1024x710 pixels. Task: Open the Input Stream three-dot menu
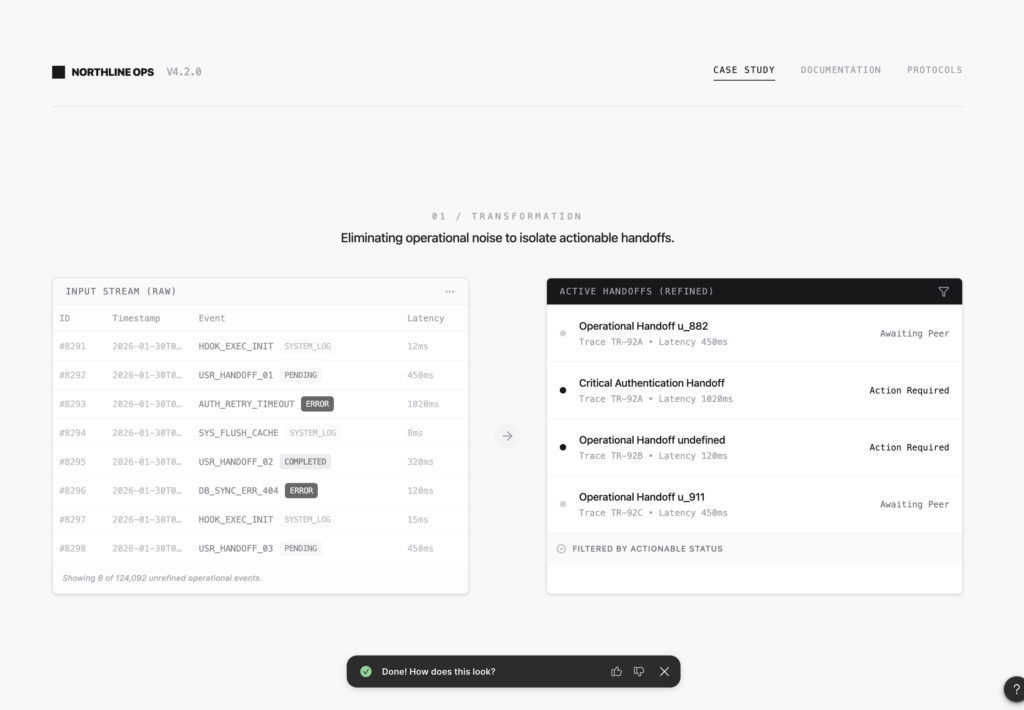(449, 291)
